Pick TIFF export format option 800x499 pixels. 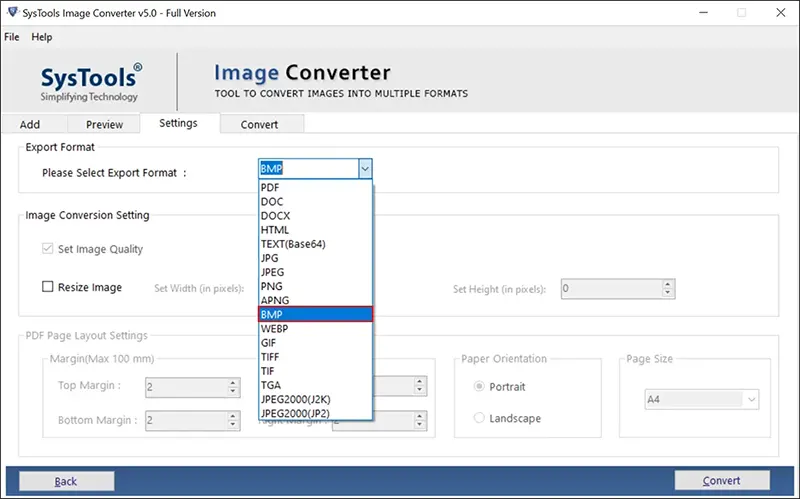[x=315, y=357]
